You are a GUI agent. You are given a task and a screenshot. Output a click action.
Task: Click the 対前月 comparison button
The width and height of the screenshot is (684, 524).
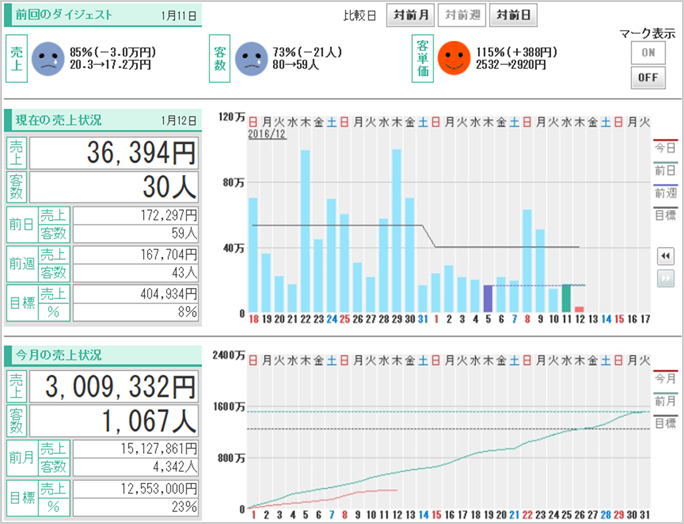pos(410,15)
